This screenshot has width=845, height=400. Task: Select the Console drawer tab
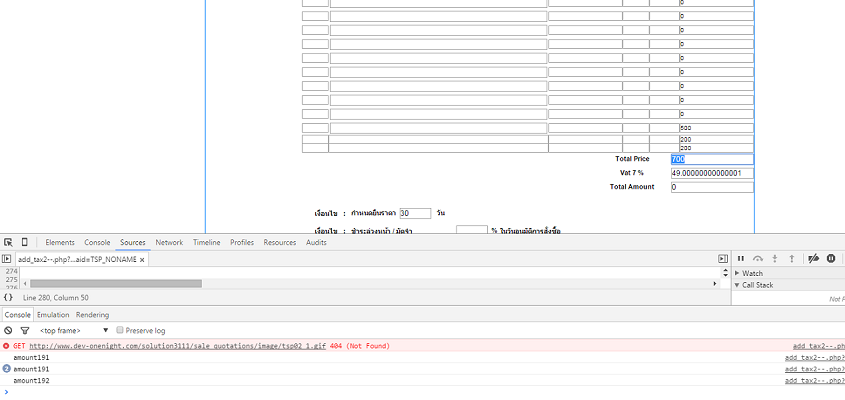pos(17,315)
